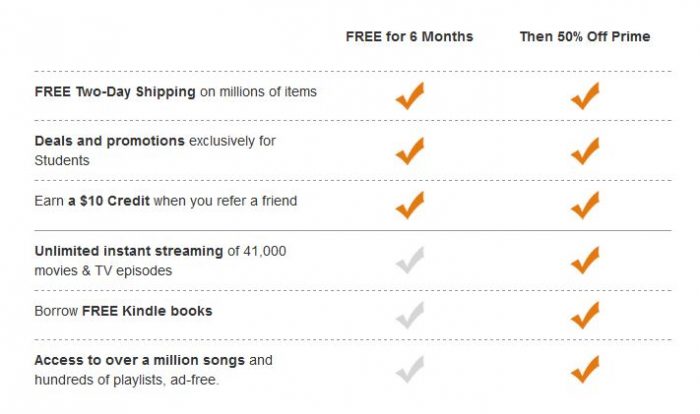
Task: Click 'Earn a $10 Credit' referral text
Action: click(165, 201)
